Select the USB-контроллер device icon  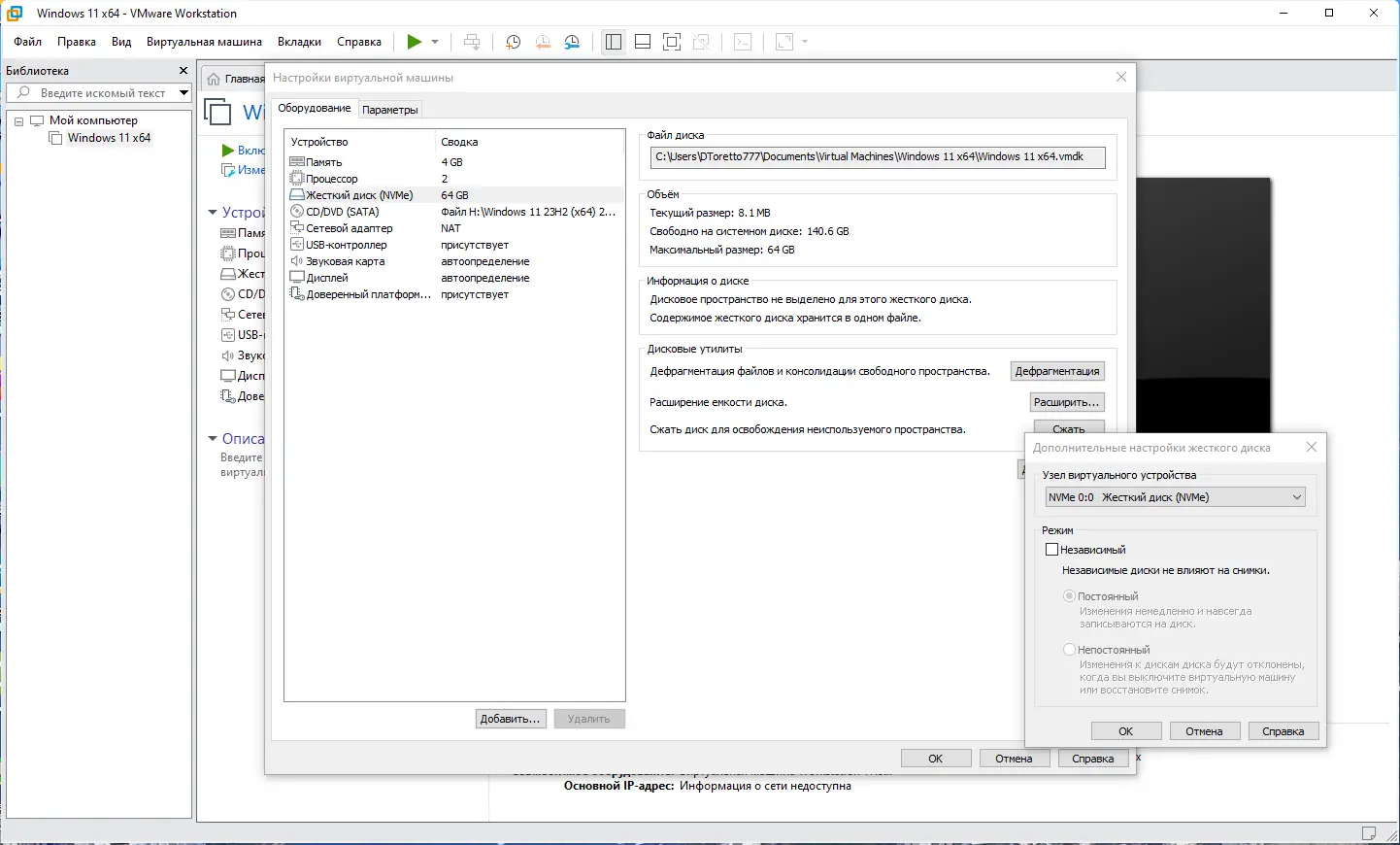(x=297, y=245)
